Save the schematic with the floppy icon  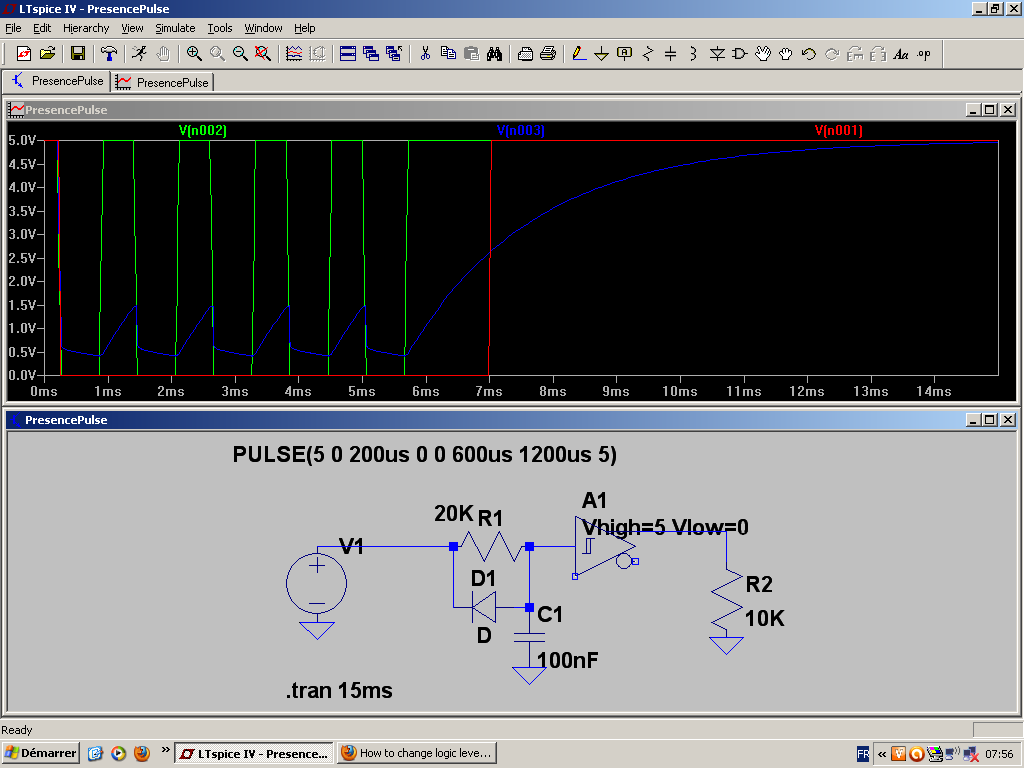coord(78,54)
